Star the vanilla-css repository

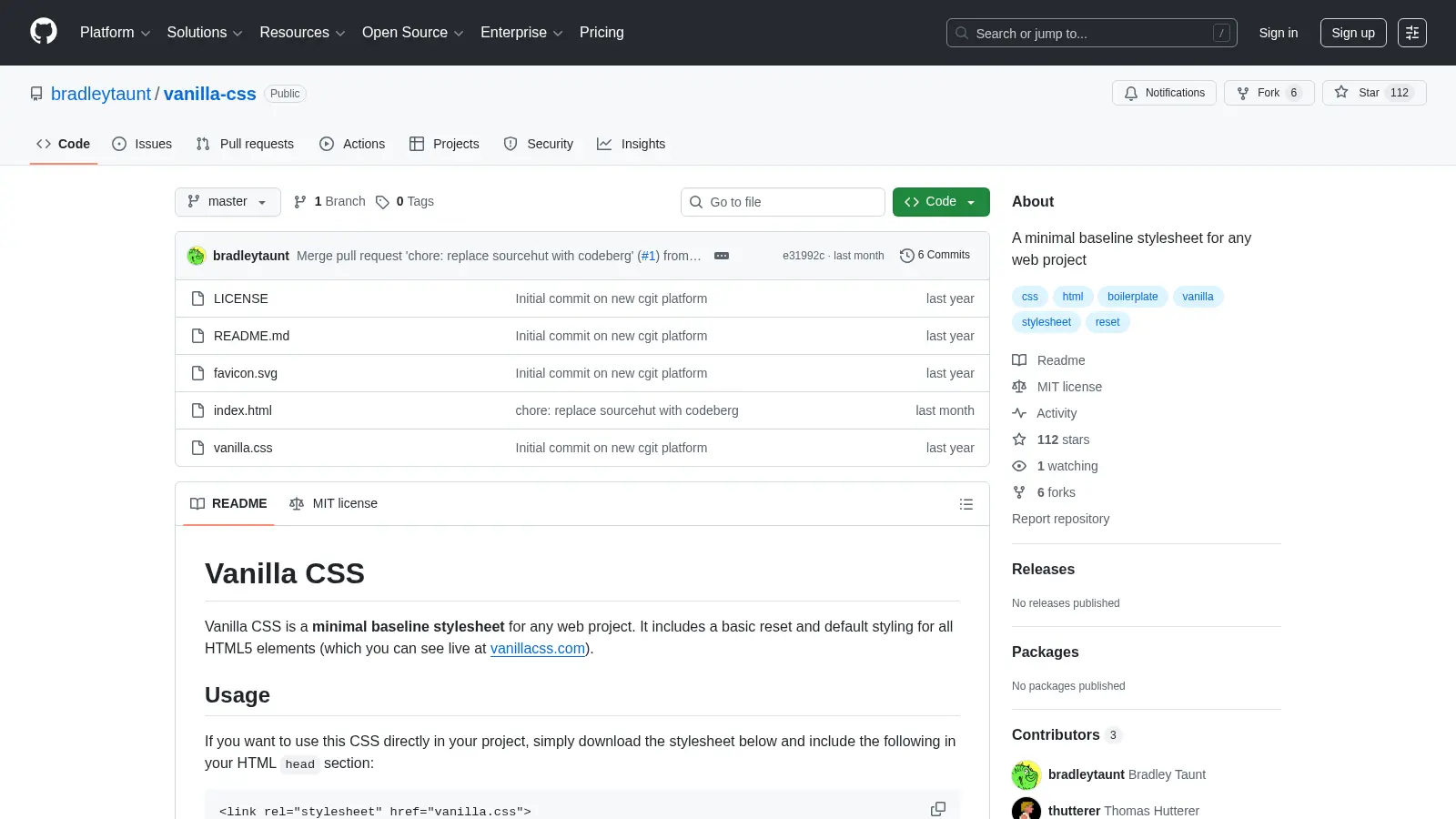pos(1374,93)
